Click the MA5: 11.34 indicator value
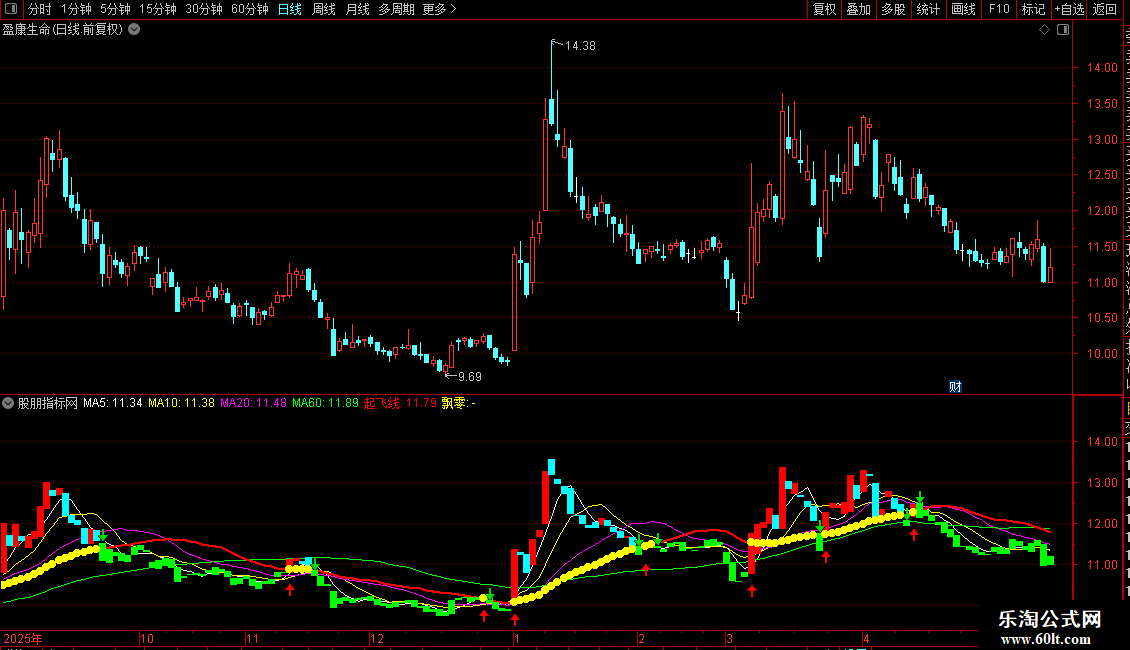The height and width of the screenshot is (650, 1130). [x=112, y=403]
